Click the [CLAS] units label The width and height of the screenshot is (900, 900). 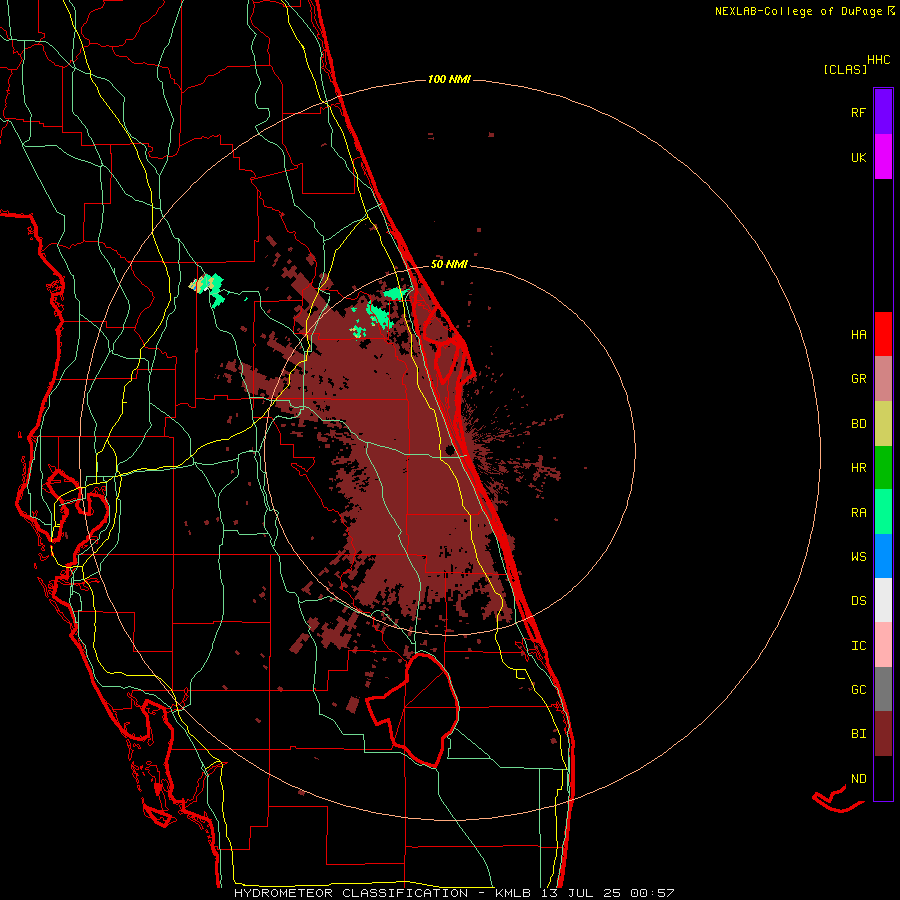(x=845, y=69)
